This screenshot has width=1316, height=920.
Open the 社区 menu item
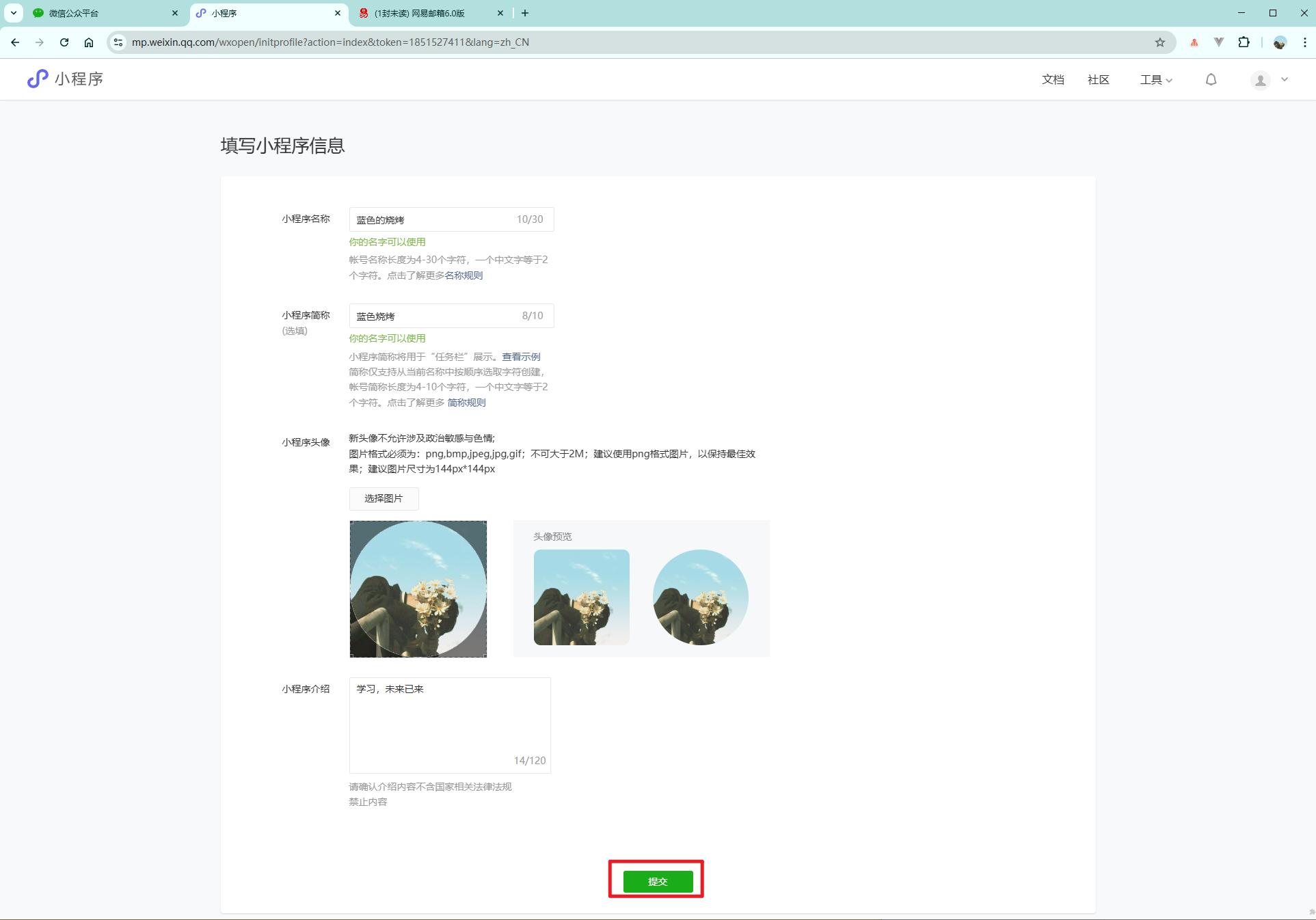click(x=1099, y=80)
